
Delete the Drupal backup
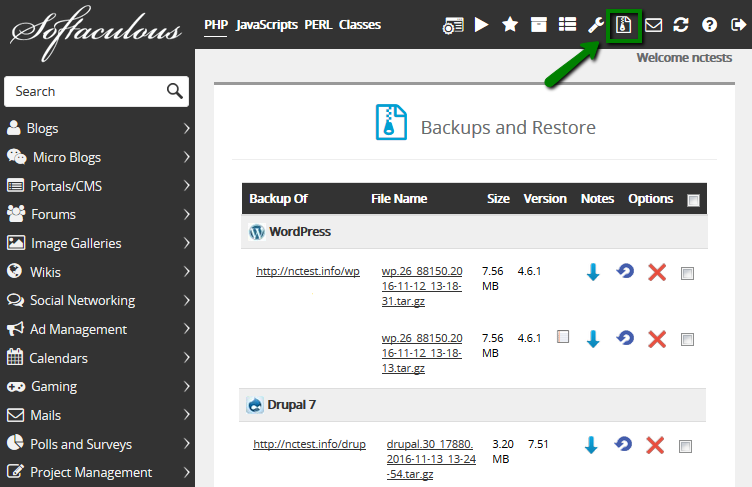coord(655,445)
